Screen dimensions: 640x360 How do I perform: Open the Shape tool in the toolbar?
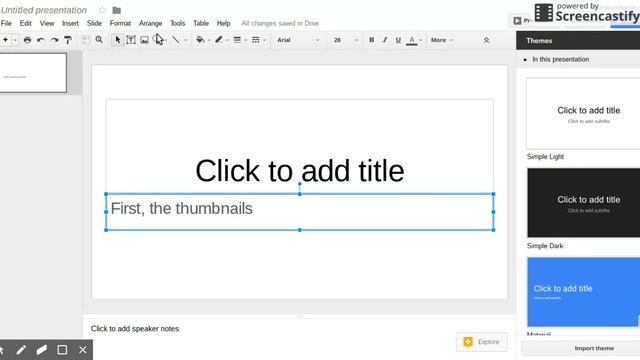tap(158, 40)
